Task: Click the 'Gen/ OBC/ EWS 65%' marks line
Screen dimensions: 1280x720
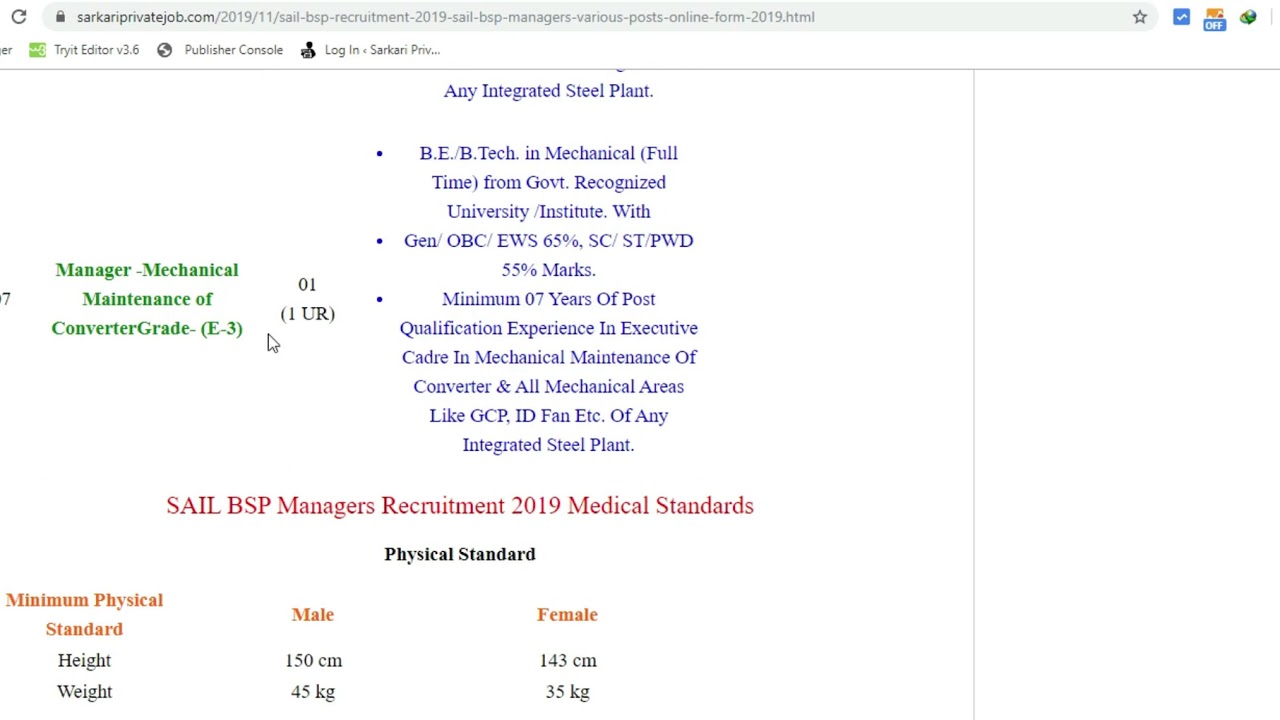Action: tap(548, 255)
